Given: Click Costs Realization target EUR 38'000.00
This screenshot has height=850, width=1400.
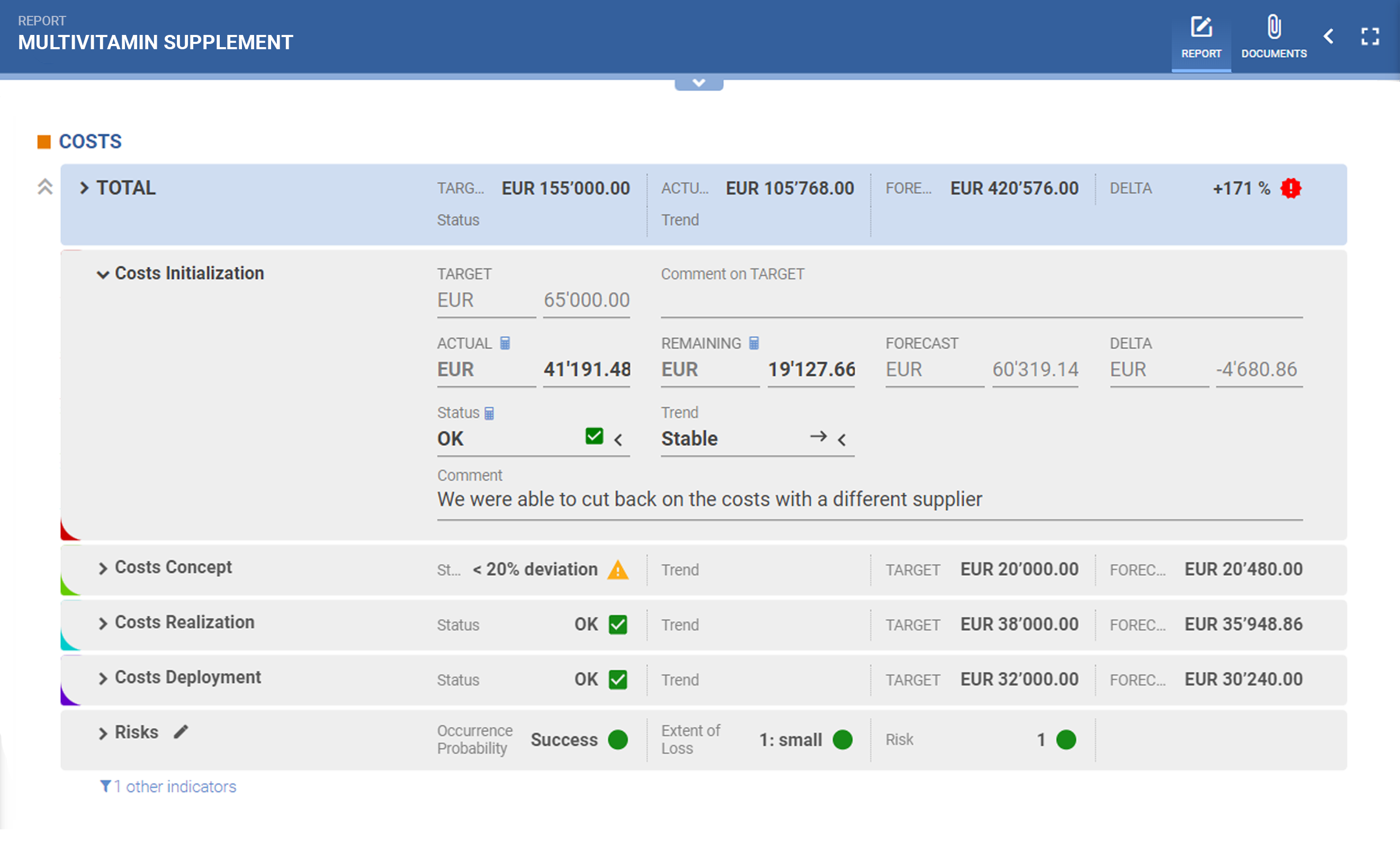Looking at the screenshot, I should point(1019,625).
